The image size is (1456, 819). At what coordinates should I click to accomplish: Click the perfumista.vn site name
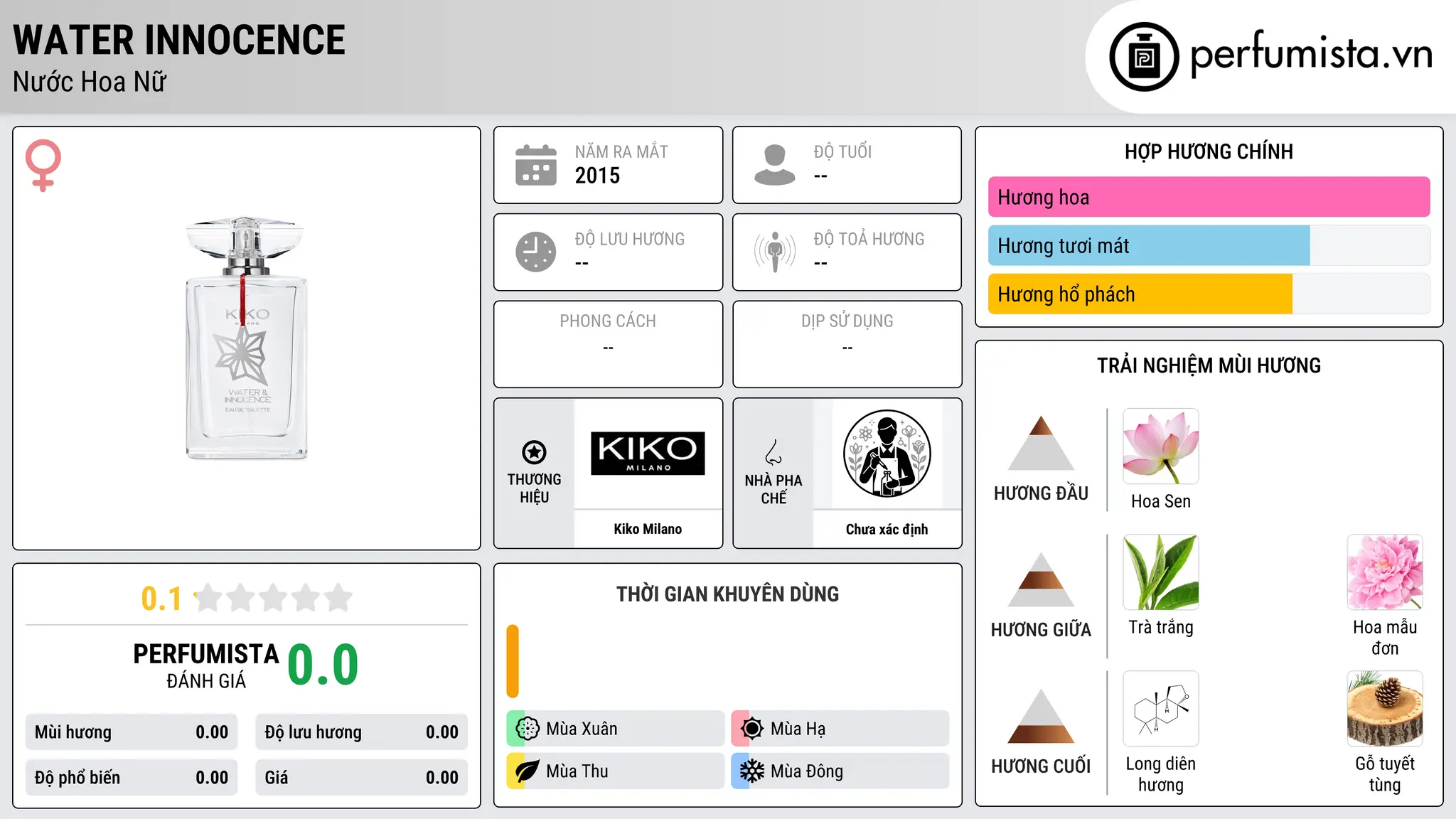tap(1311, 55)
